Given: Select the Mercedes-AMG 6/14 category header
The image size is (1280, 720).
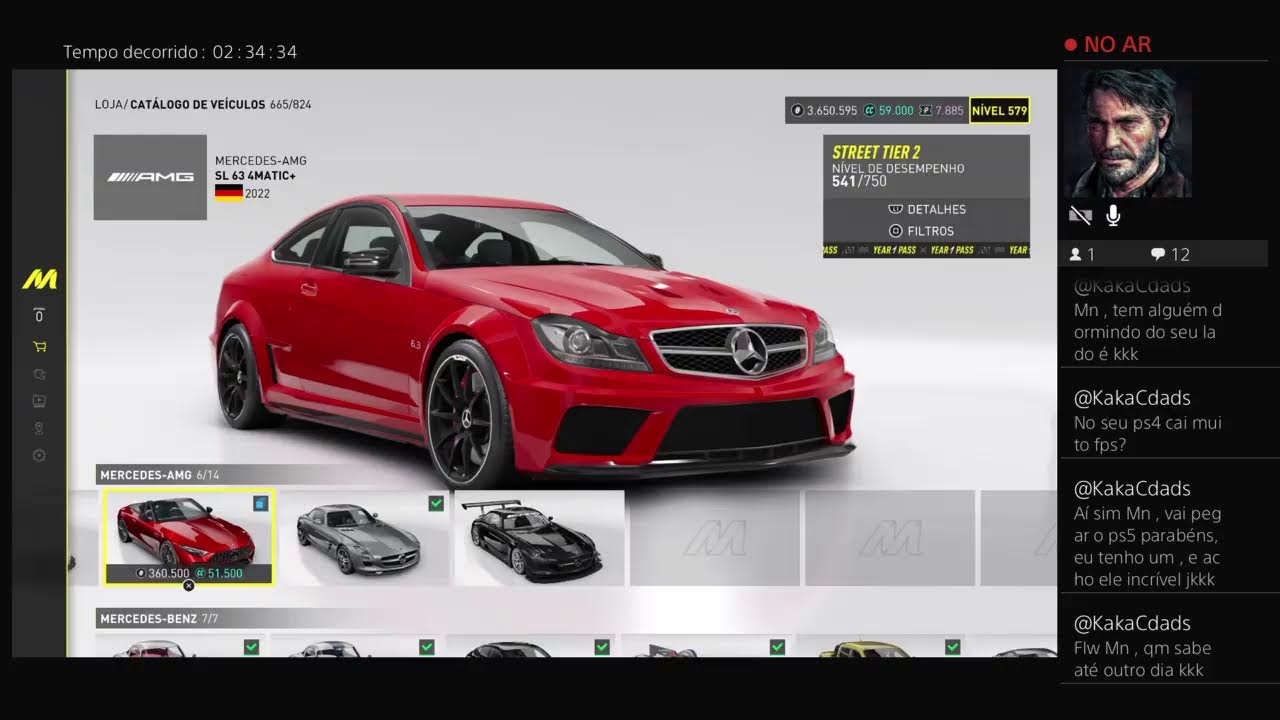Looking at the screenshot, I should point(159,475).
